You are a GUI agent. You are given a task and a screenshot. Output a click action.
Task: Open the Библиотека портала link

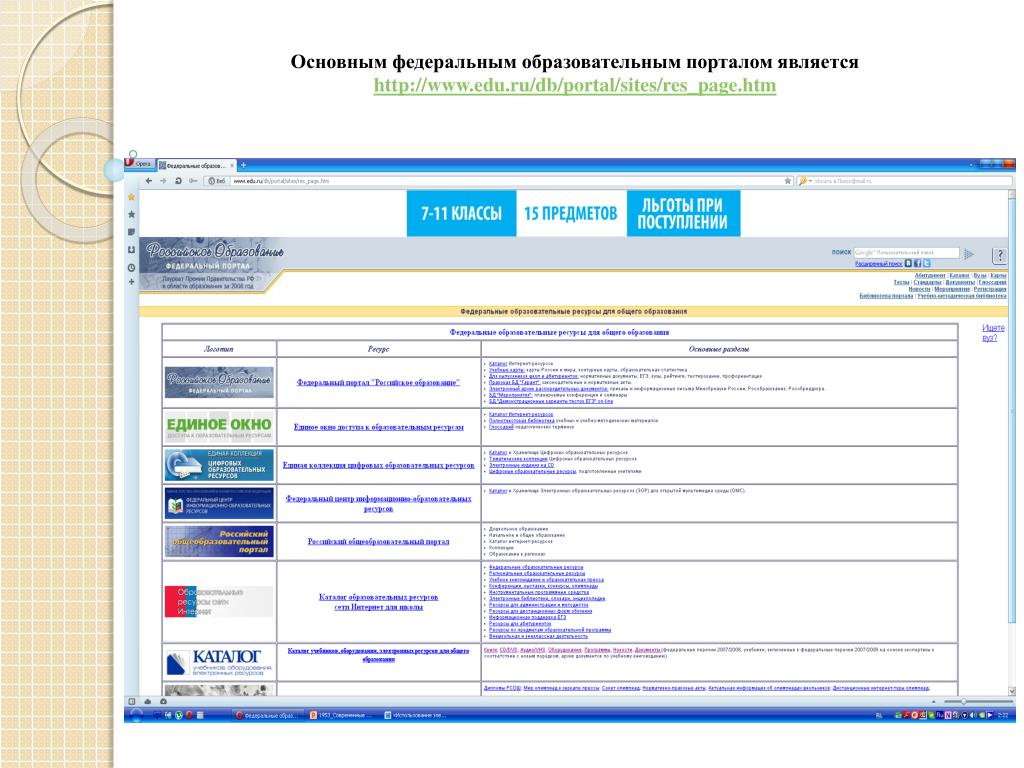[886, 296]
